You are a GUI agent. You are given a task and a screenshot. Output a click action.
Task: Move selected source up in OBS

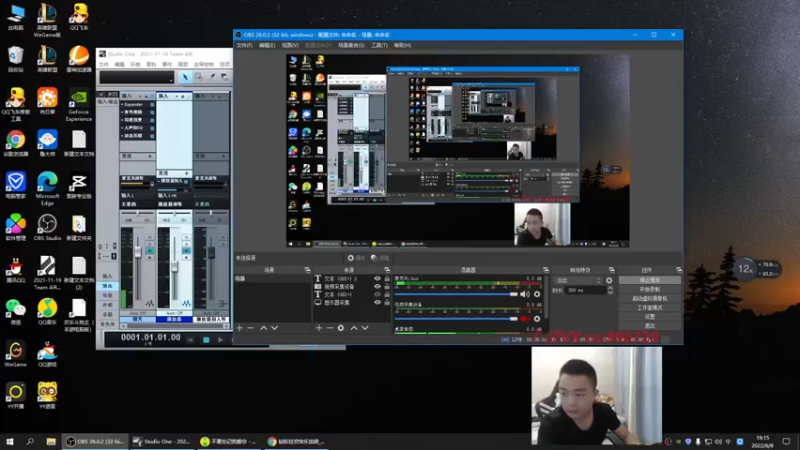coord(354,328)
